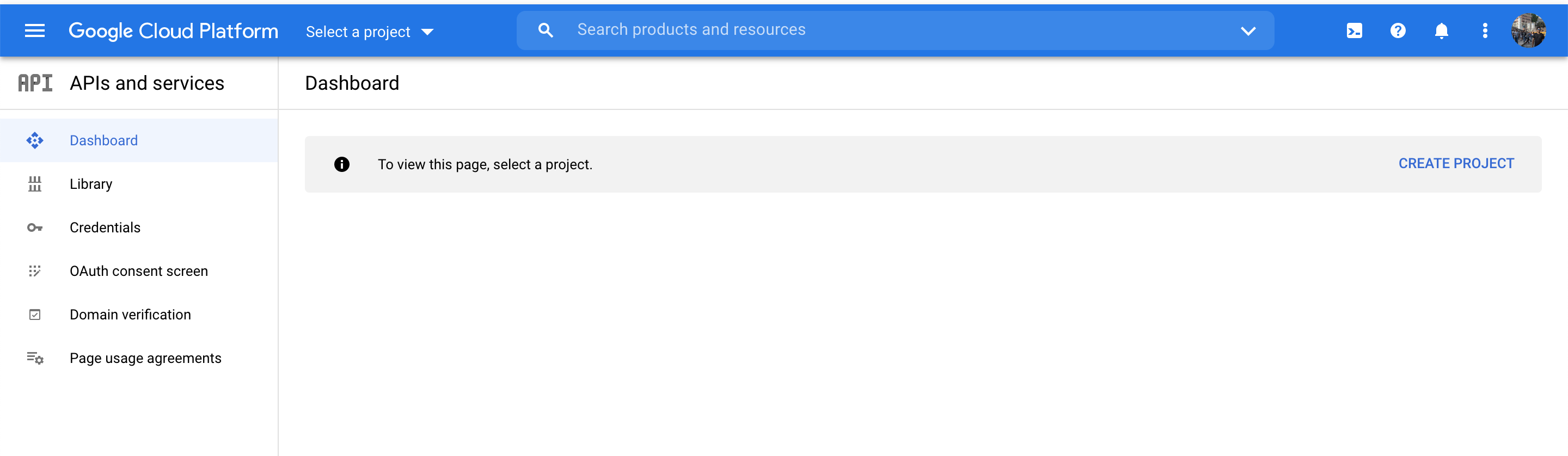The height and width of the screenshot is (456, 1568).
Task: Open the hamburger navigation menu
Action: [x=35, y=31]
